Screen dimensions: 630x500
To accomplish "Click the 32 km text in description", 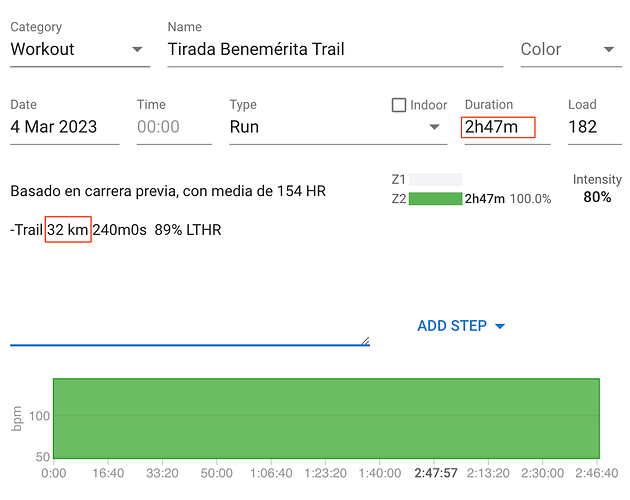I will (x=68, y=230).
